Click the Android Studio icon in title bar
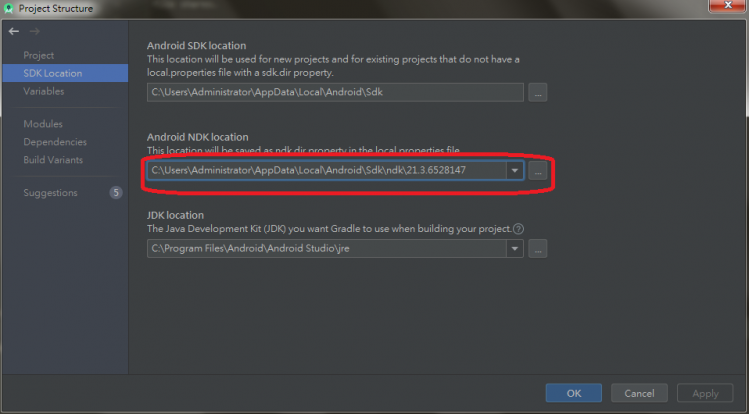 9,9
